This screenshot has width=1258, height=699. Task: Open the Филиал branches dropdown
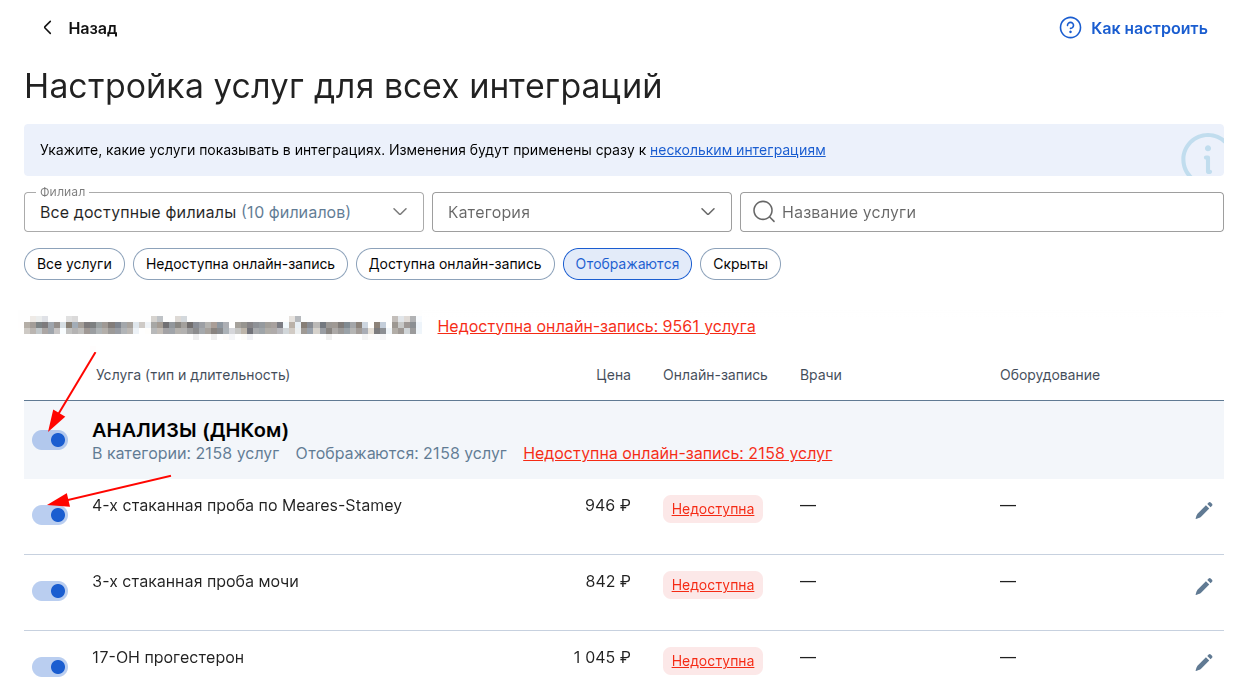point(224,212)
